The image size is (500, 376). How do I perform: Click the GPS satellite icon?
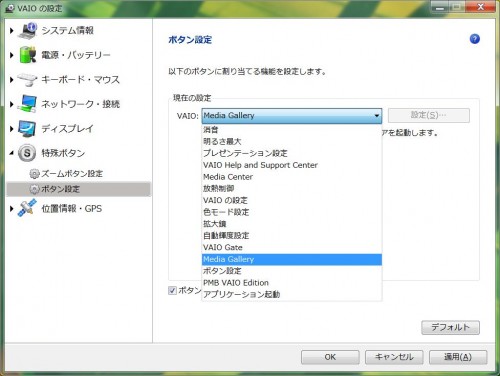27,208
